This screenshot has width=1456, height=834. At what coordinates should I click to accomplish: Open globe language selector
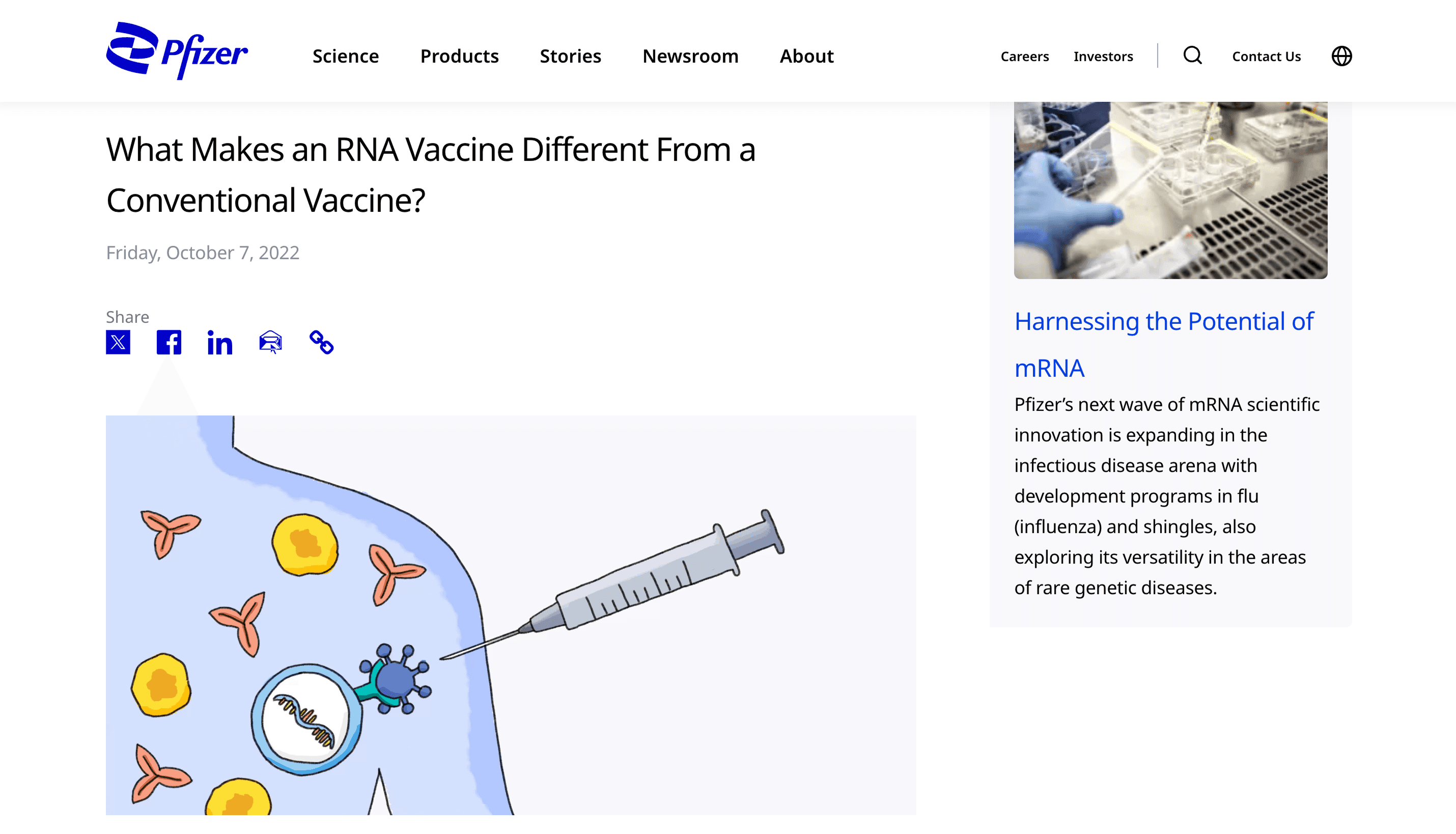1341,56
